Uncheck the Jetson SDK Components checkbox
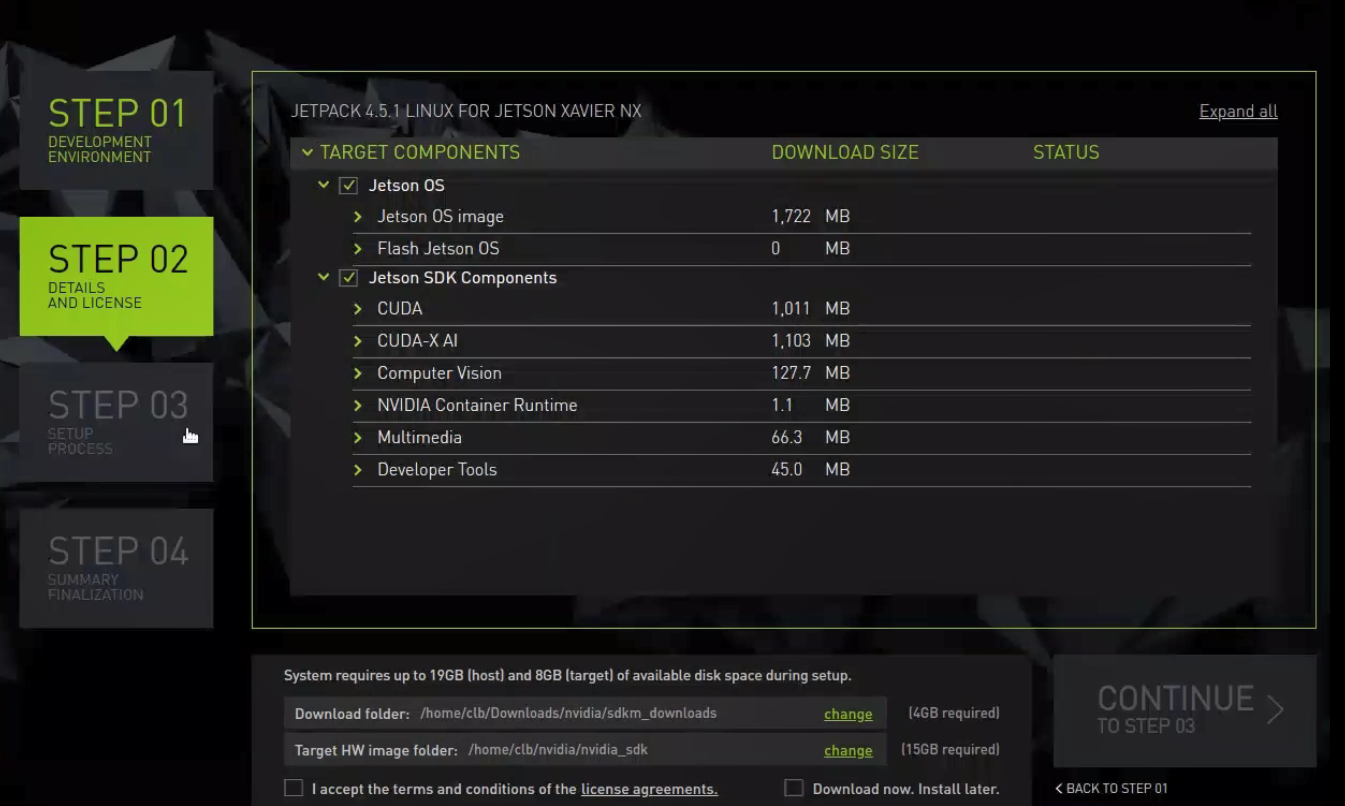 pyautogui.click(x=348, y=278)
